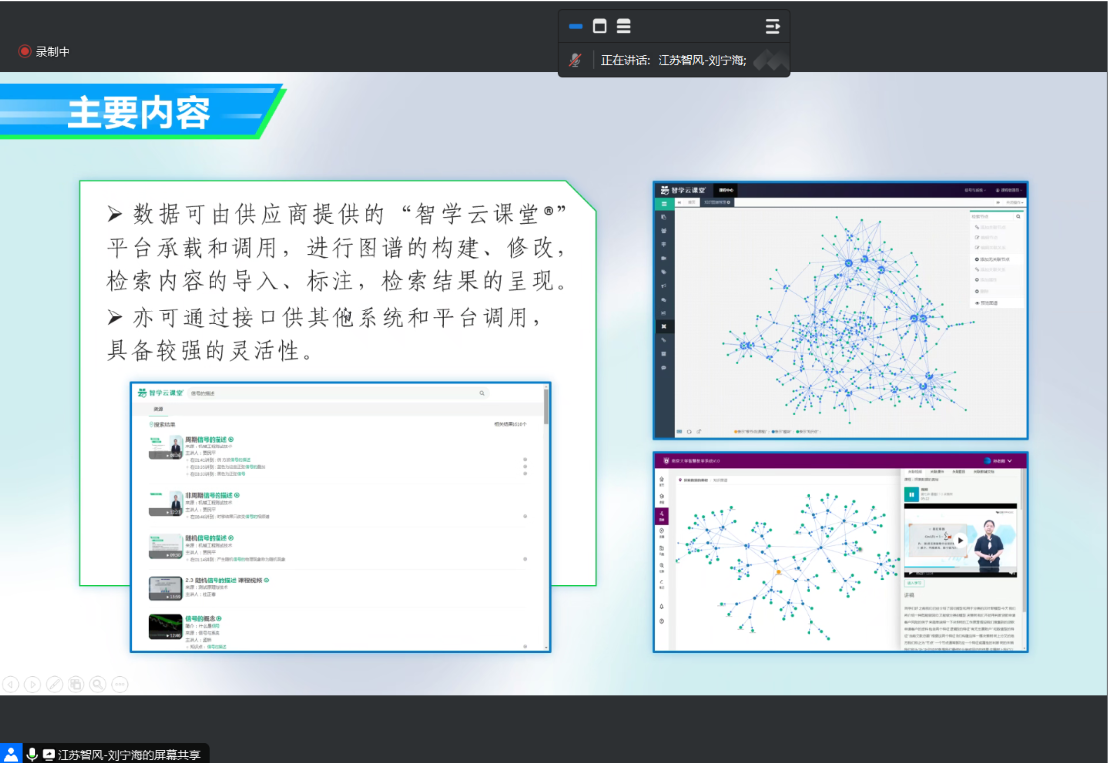Click the bullet text about 智学云课堂 platform

click(x=337, y=247)
